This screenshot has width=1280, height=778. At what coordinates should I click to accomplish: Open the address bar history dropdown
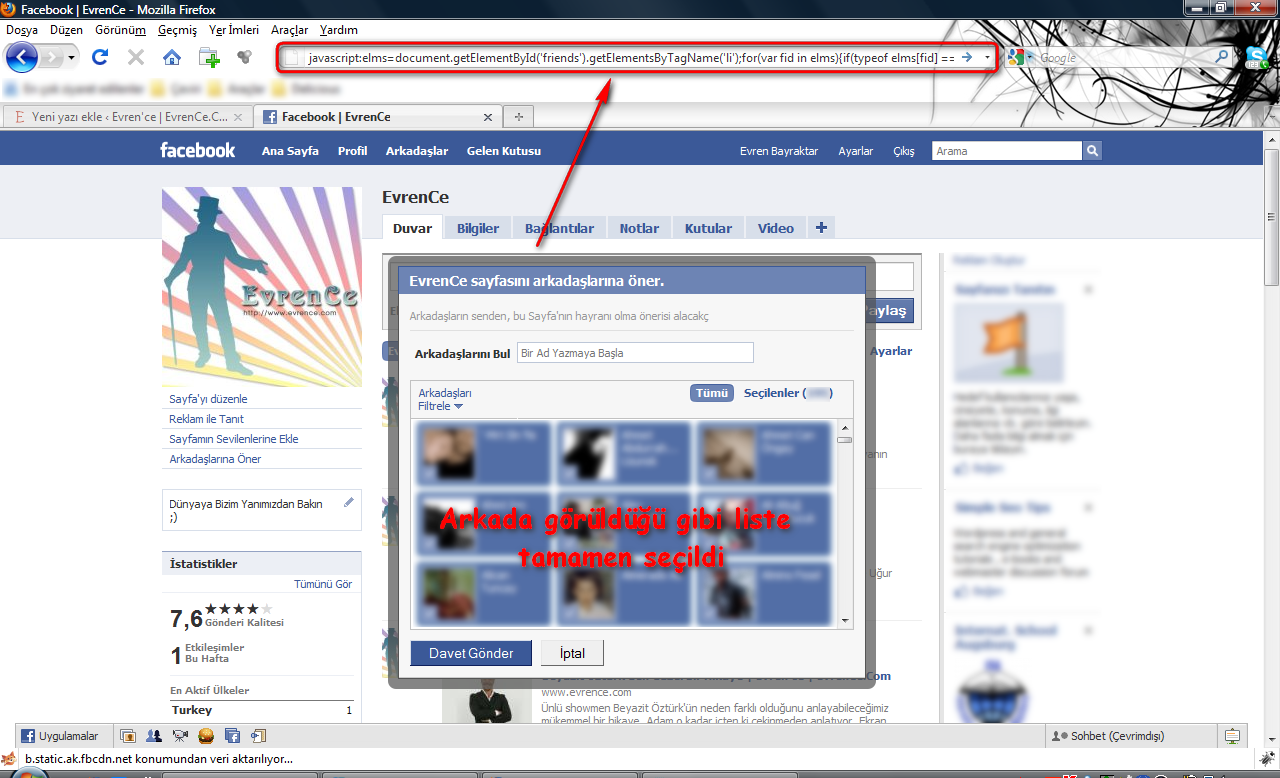pyautogui.click(x=988, y=57)
